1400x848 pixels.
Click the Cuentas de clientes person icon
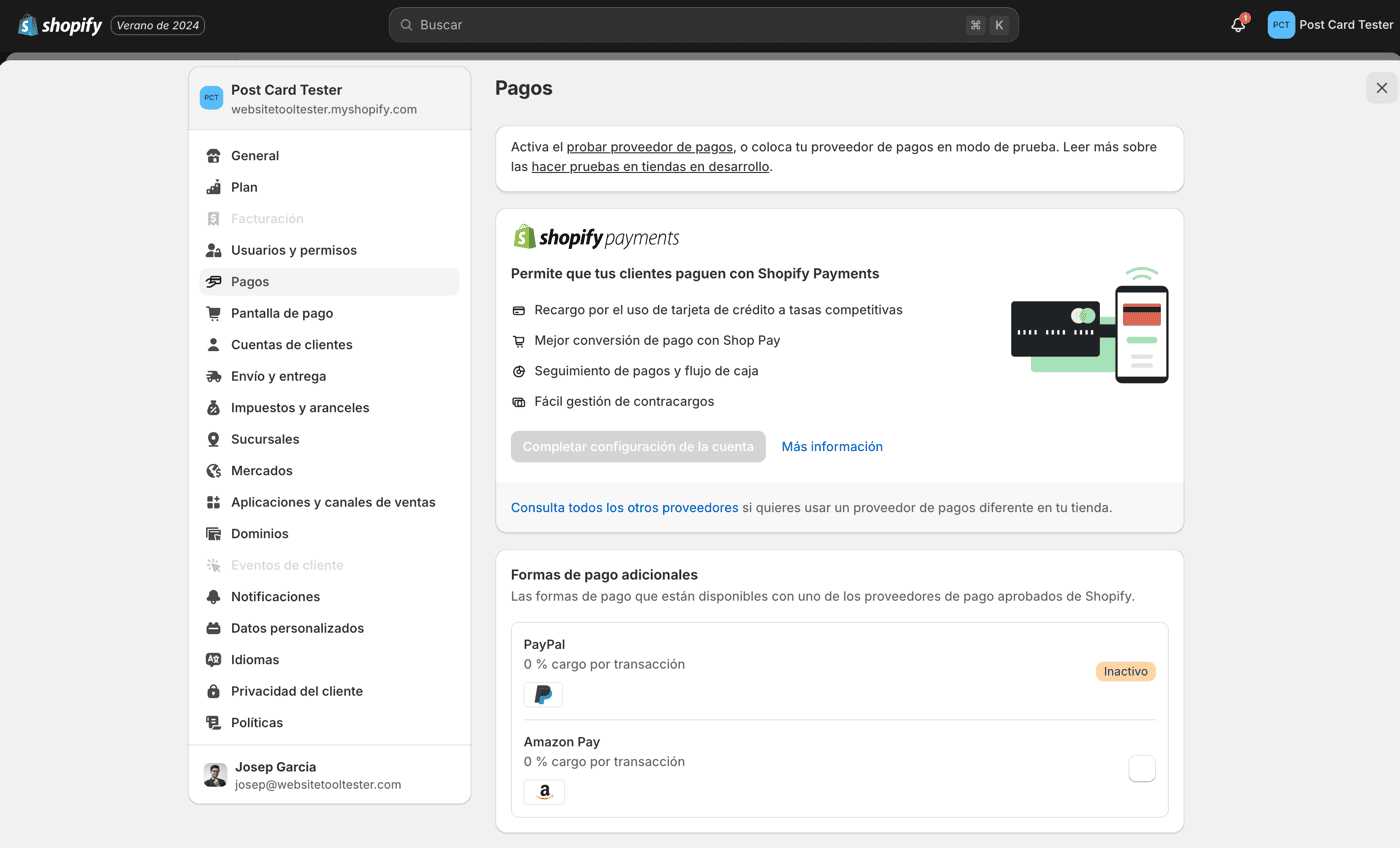click(213, 345)
